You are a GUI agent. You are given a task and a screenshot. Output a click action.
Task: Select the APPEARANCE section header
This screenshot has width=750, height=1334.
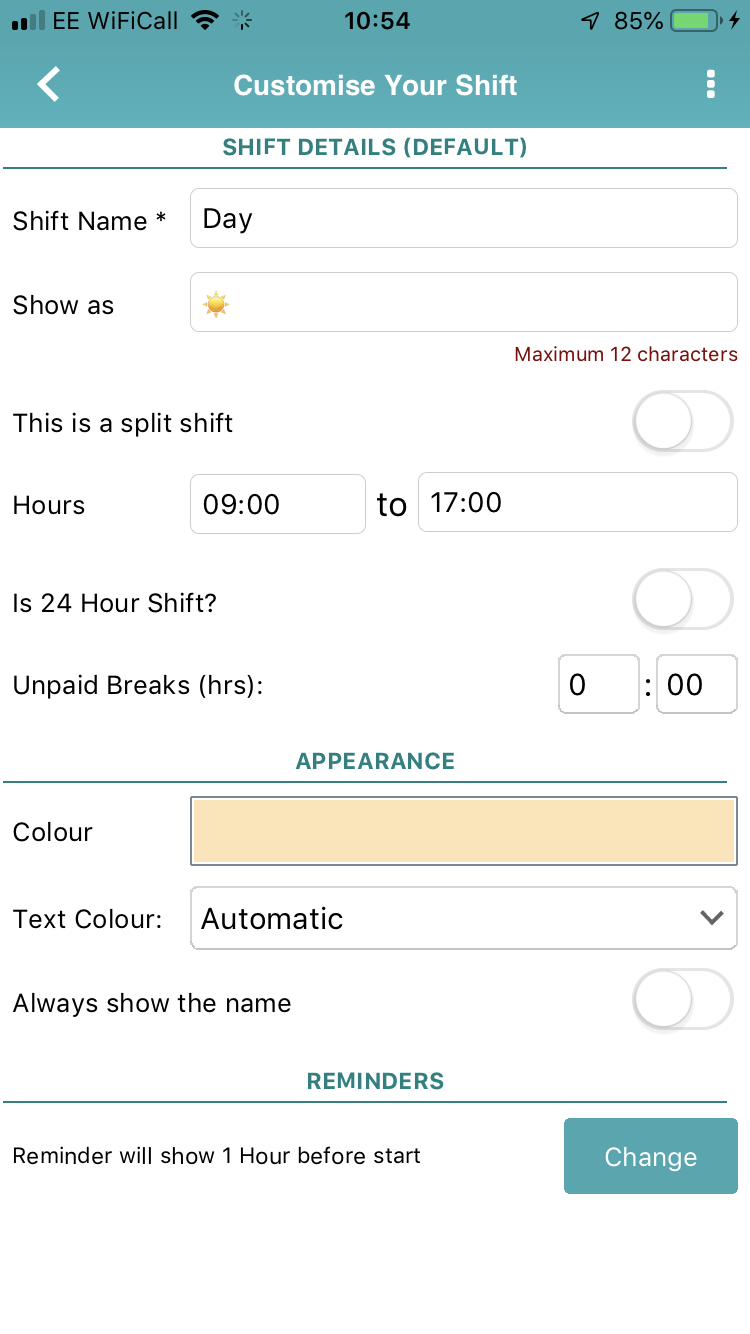(x=375, y=761)
